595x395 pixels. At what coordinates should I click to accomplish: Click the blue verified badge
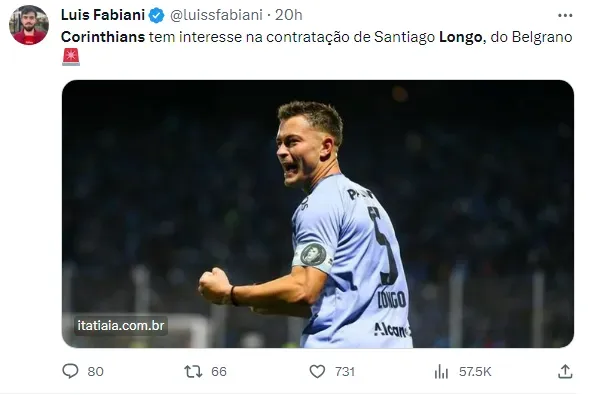click(x=156, y=16)
